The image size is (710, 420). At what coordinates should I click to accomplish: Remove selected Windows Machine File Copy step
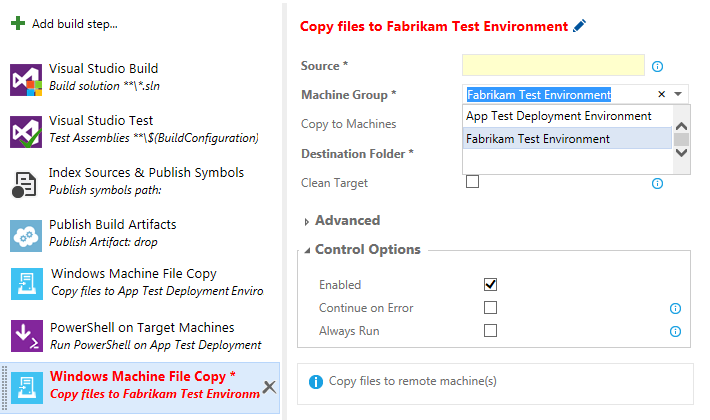269,388
